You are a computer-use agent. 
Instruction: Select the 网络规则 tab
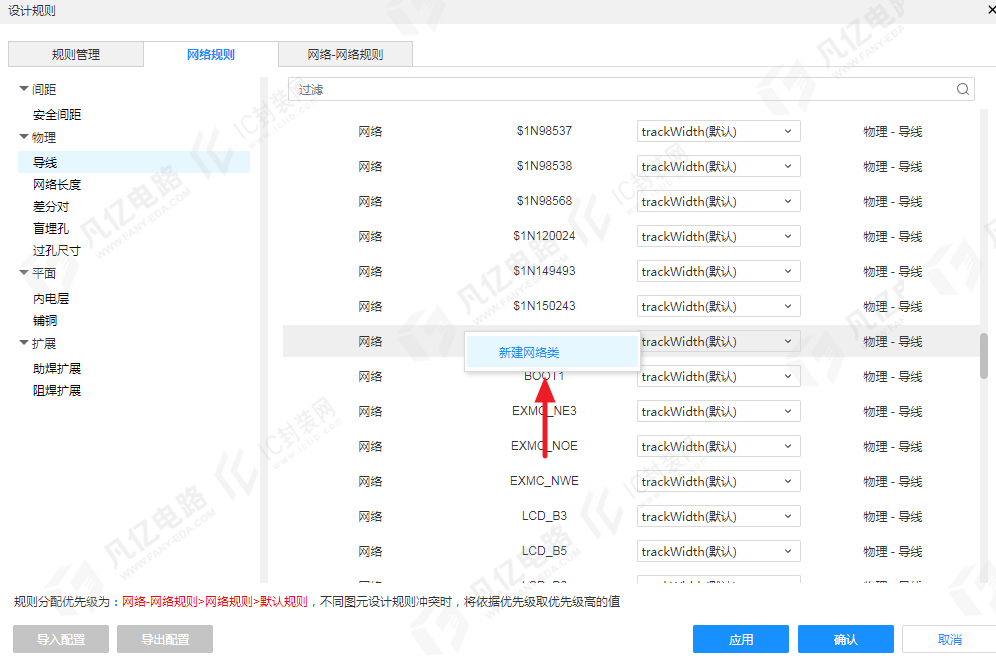coord(210,55)
